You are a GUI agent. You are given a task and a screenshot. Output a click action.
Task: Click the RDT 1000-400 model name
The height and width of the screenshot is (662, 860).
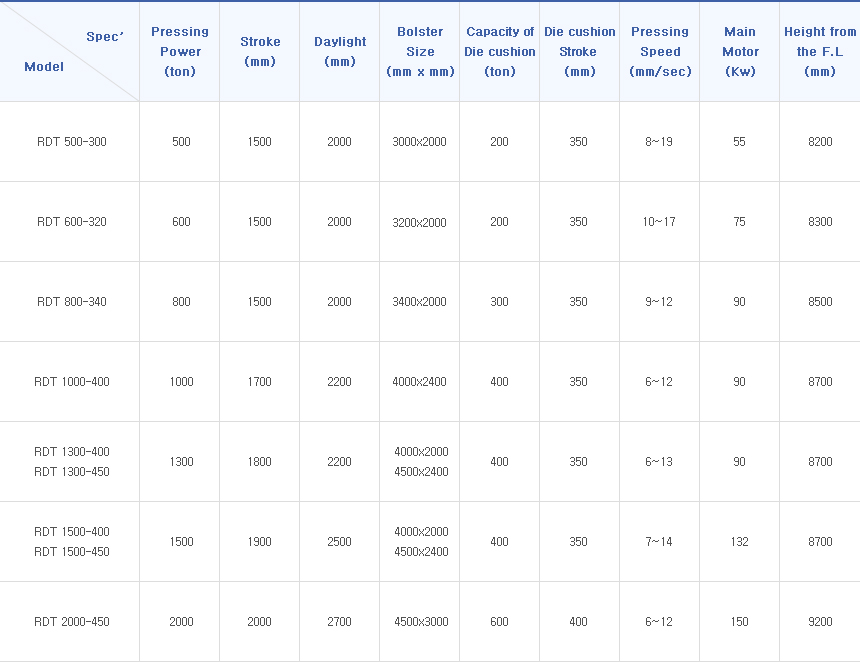[71, 382]
